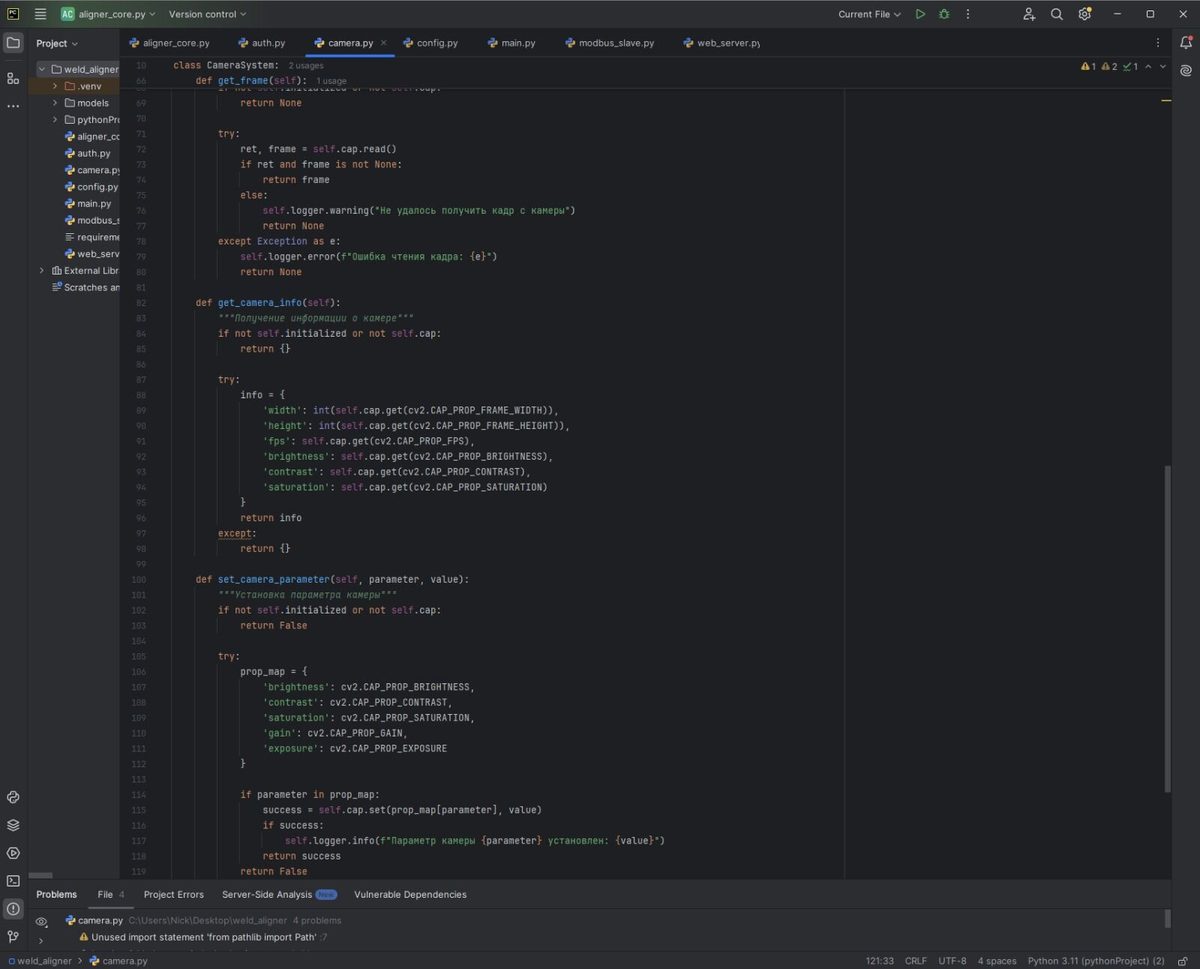Expand the models folder
Screen dimensions: 1200x969
point(56,103)
